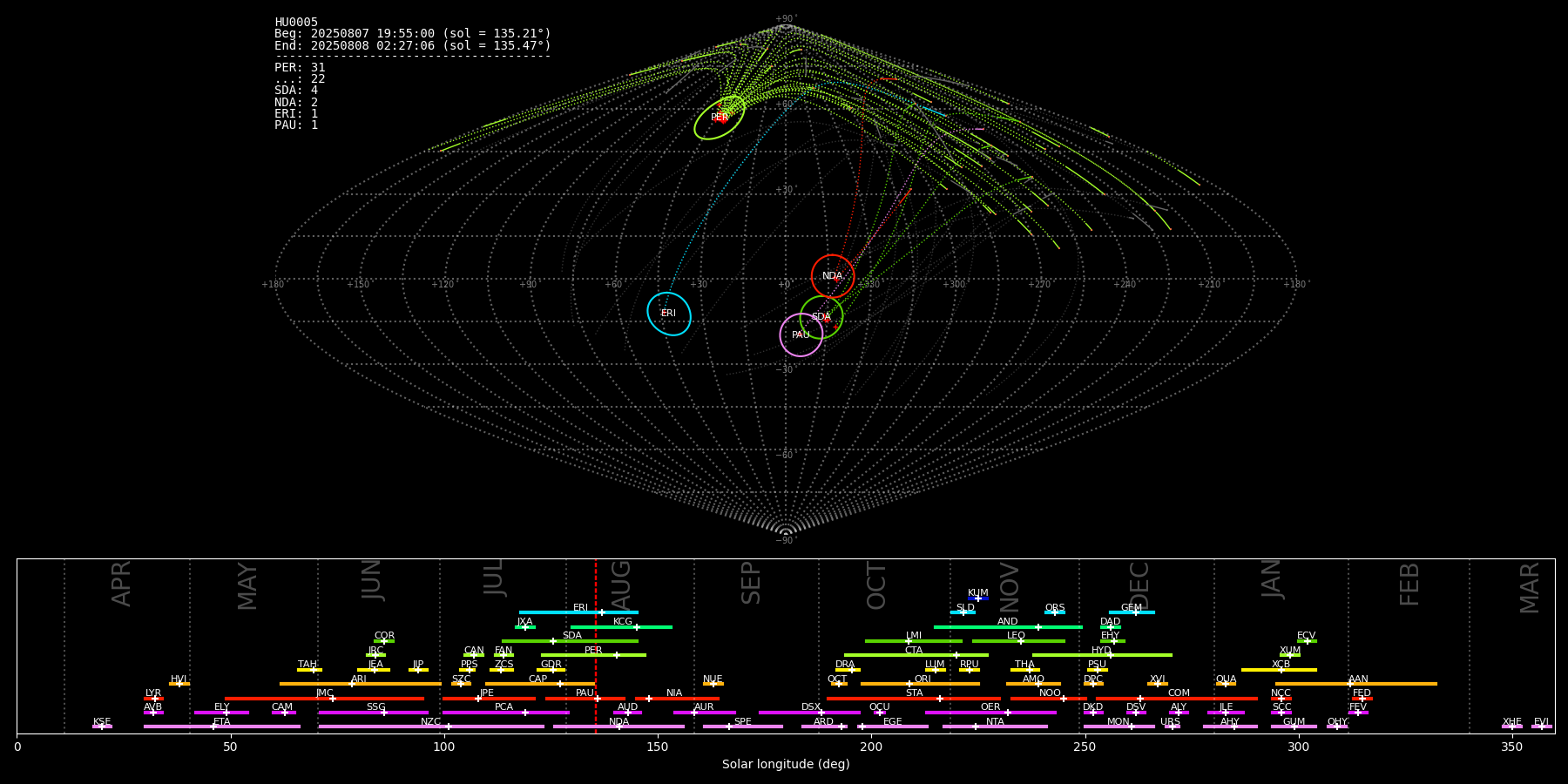Click the URS shower bar in the timeline
This screenshot has height=784, width=1568.
coord(1173,727)
